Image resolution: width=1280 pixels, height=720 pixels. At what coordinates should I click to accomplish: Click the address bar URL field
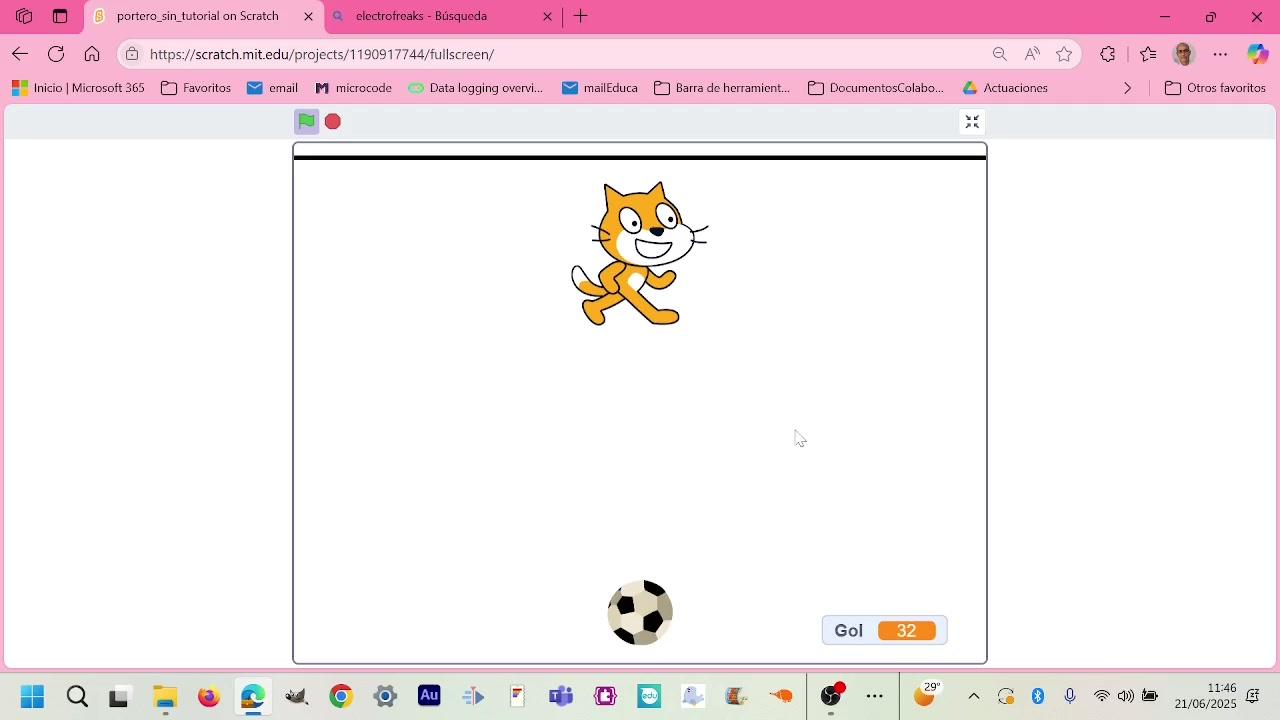[565, 54]
